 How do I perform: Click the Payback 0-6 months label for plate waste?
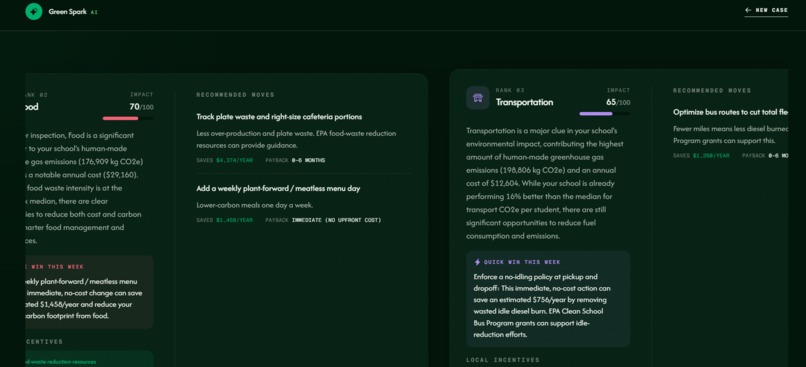(295, 160)
